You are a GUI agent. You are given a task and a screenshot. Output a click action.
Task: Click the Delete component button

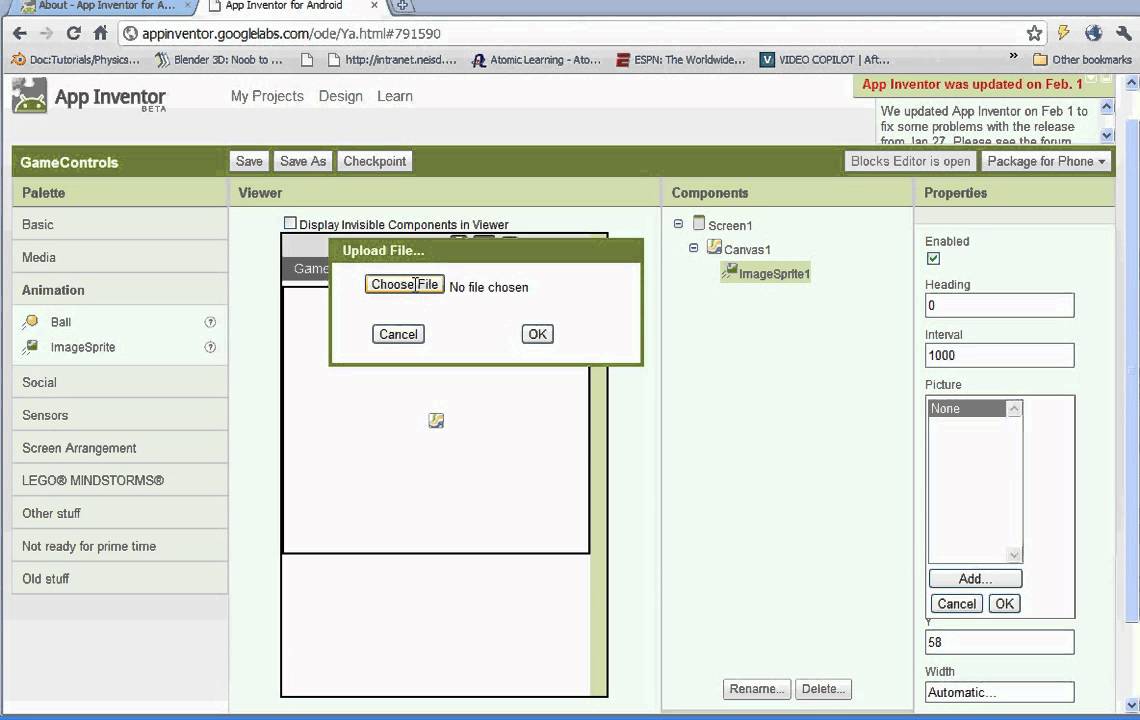pos(823,689)
